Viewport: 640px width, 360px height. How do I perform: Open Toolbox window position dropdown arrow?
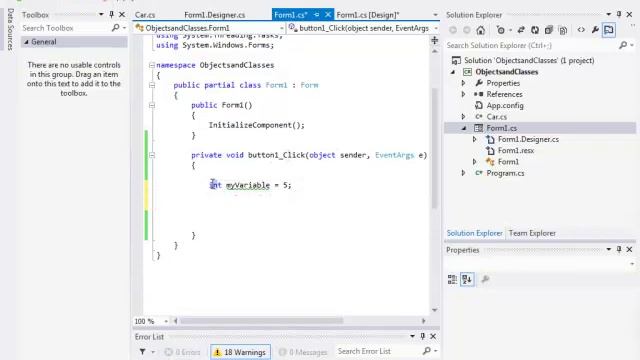101,14
